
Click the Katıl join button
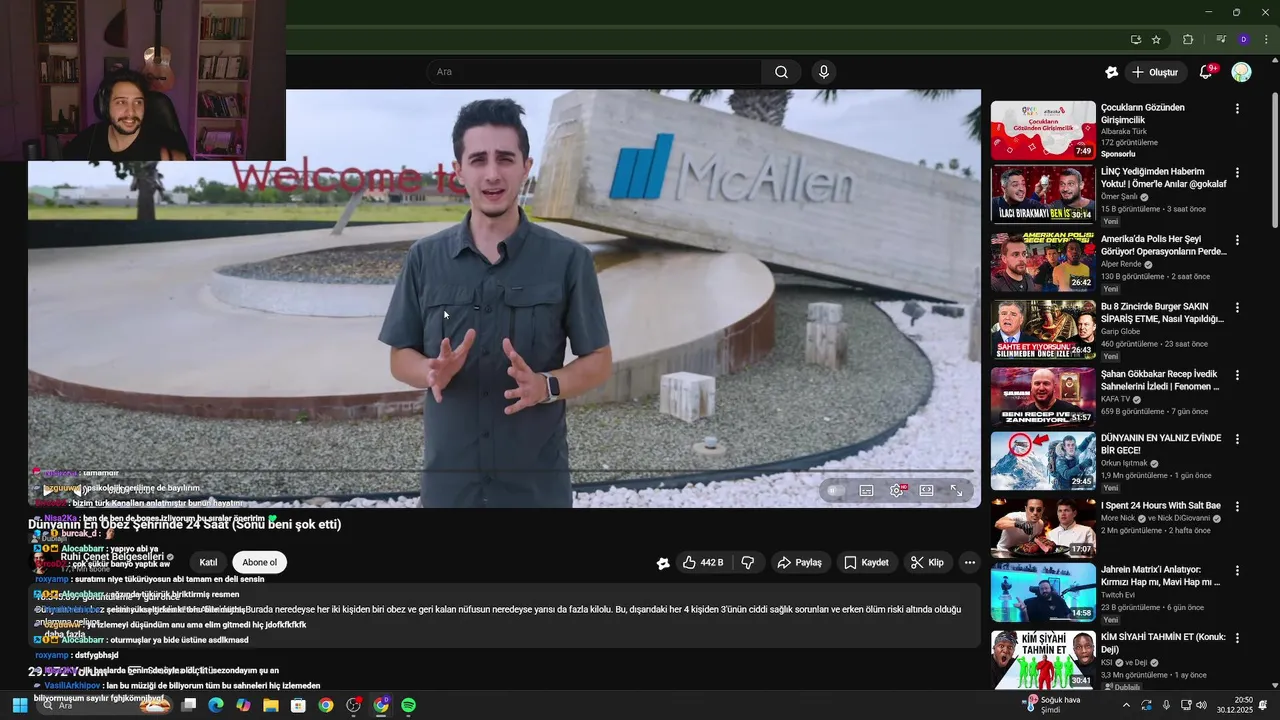pyautogui.click(x=208, y=562)
